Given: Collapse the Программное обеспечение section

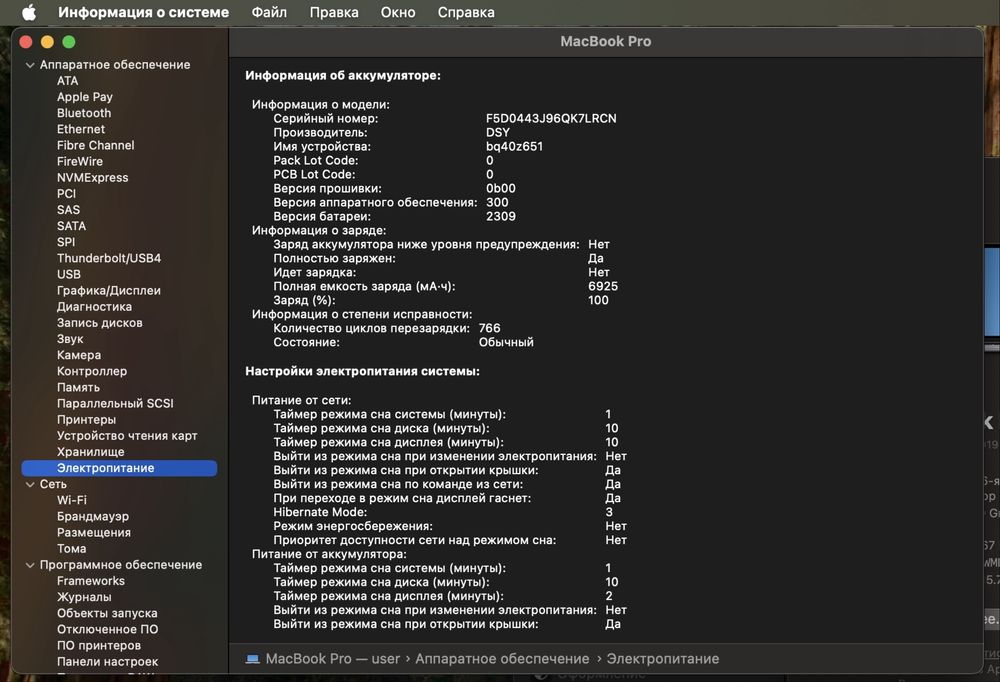Looking at the screenshot, I should click(x=30, y=565).
